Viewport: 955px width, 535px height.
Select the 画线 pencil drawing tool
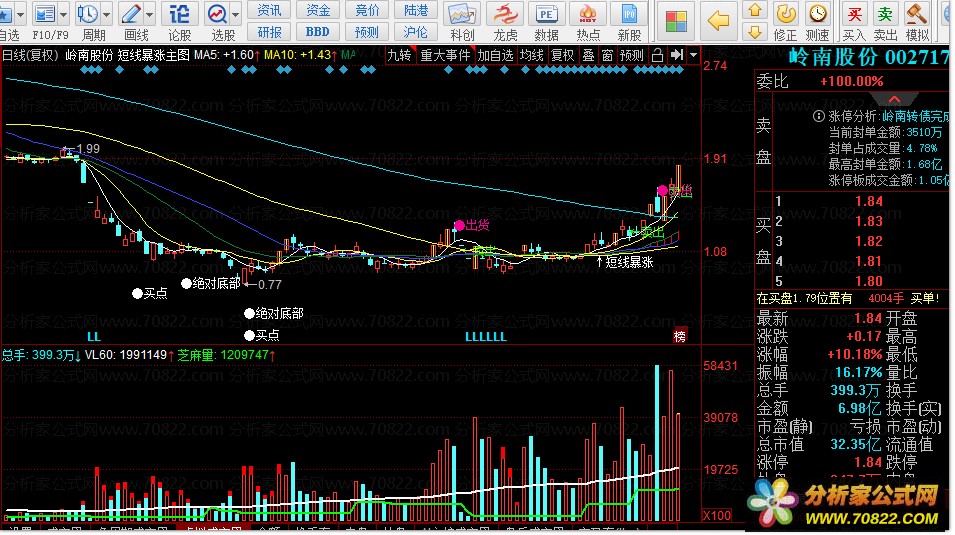coord(131,13)
